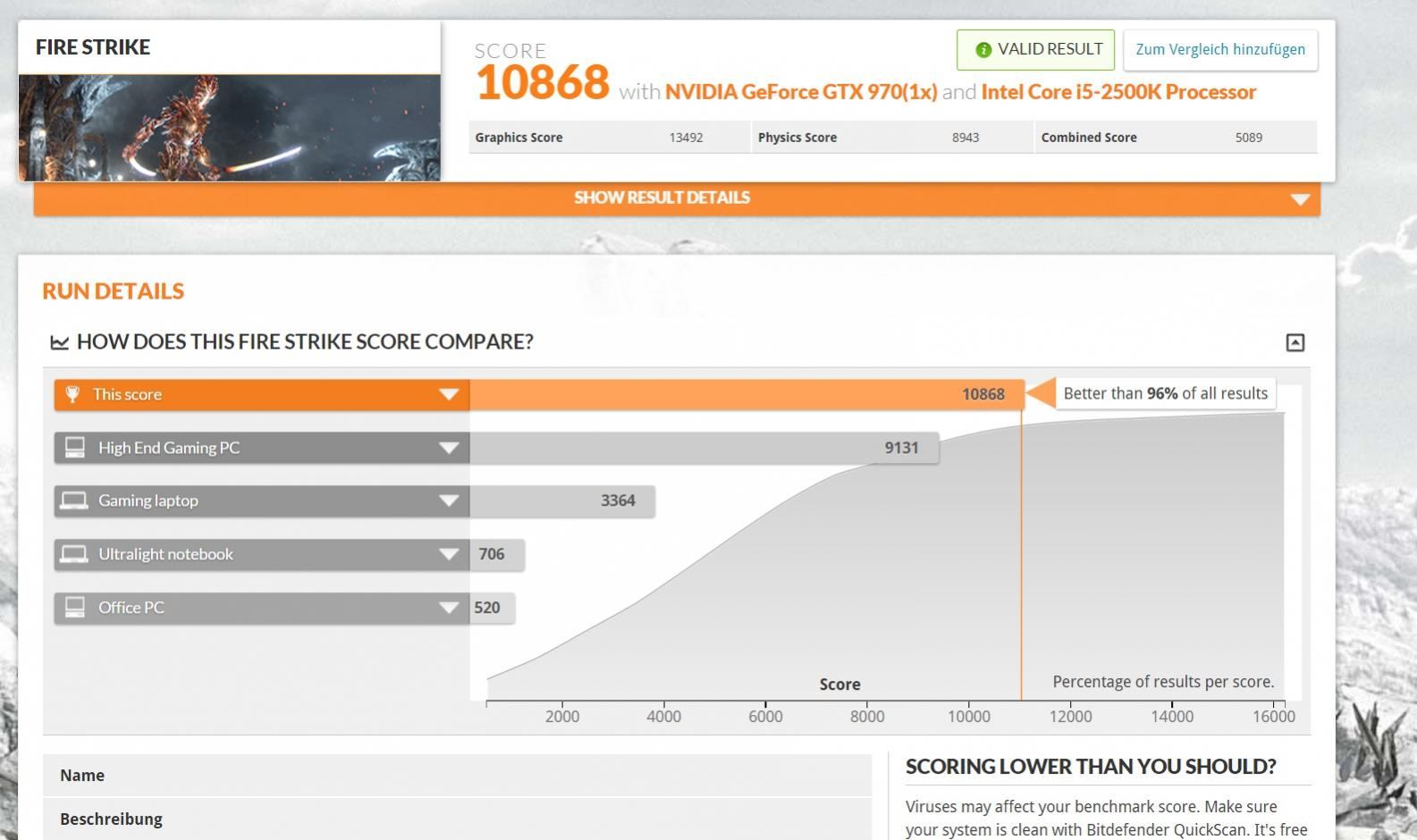Screen dimensions: 1417x840
Task: Click the 10868 overall score
Action: pos(543,82)
